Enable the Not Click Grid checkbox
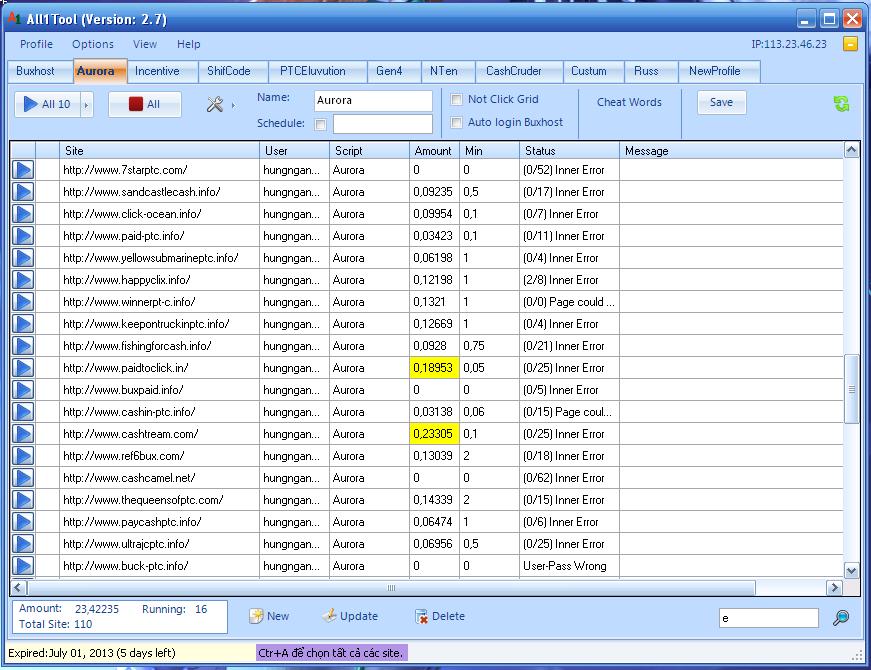 pyautogui.click(x=457, y=100)
